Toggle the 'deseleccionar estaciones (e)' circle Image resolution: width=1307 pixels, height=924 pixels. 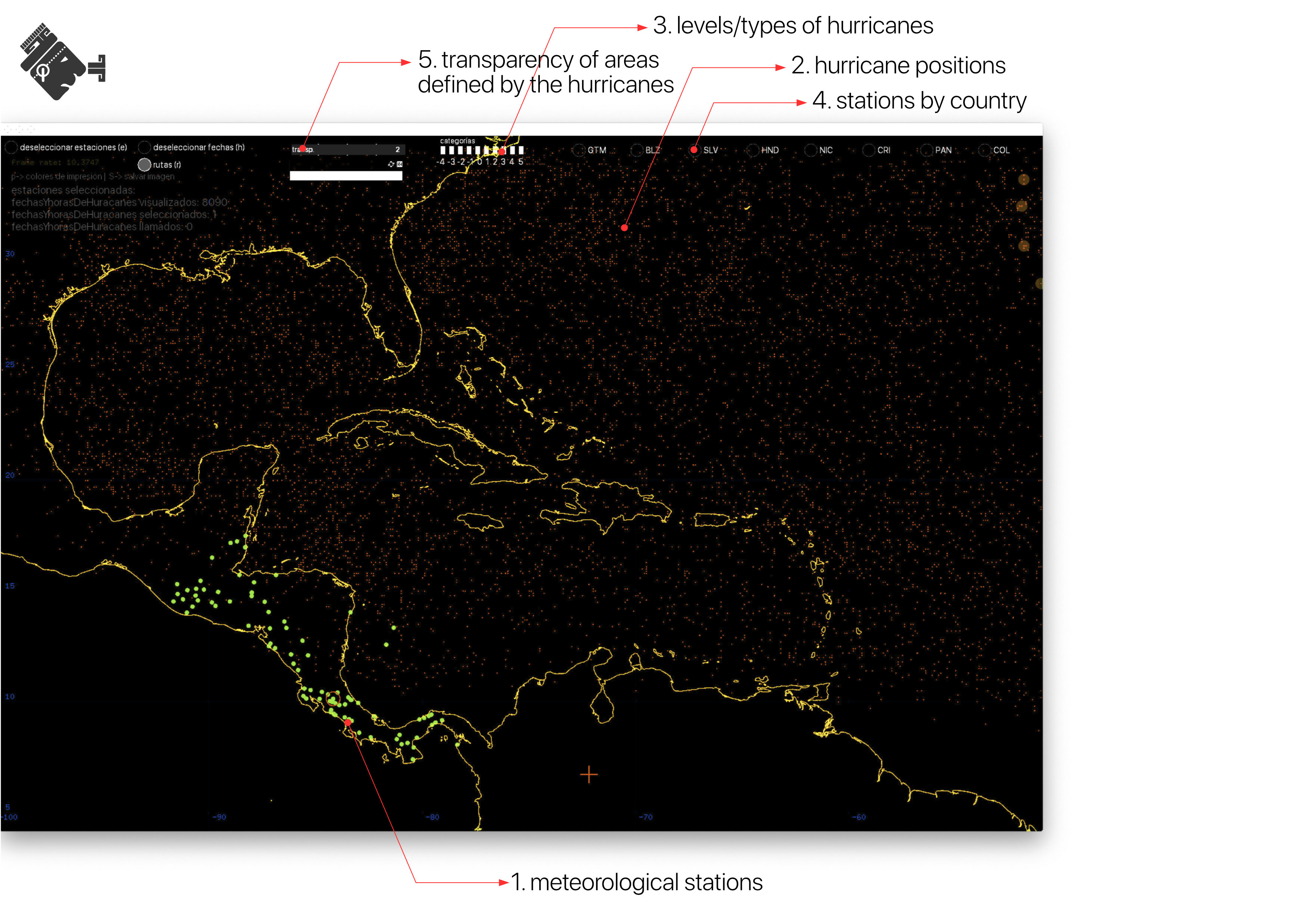(x=11, y=147)
